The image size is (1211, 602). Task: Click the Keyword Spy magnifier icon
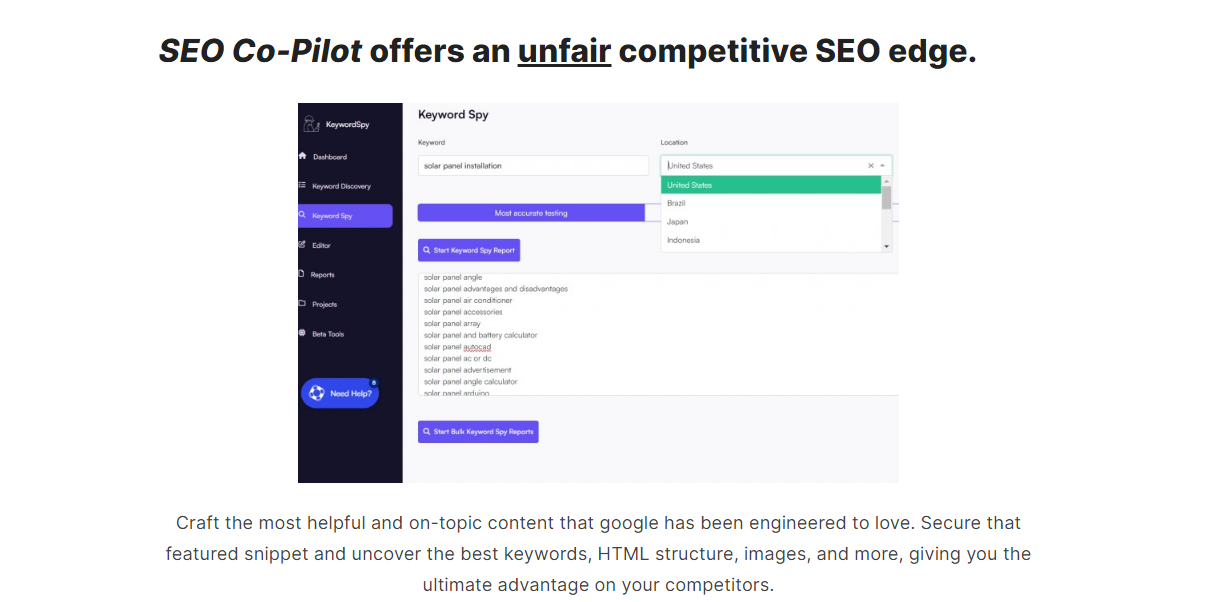(305, 215)
